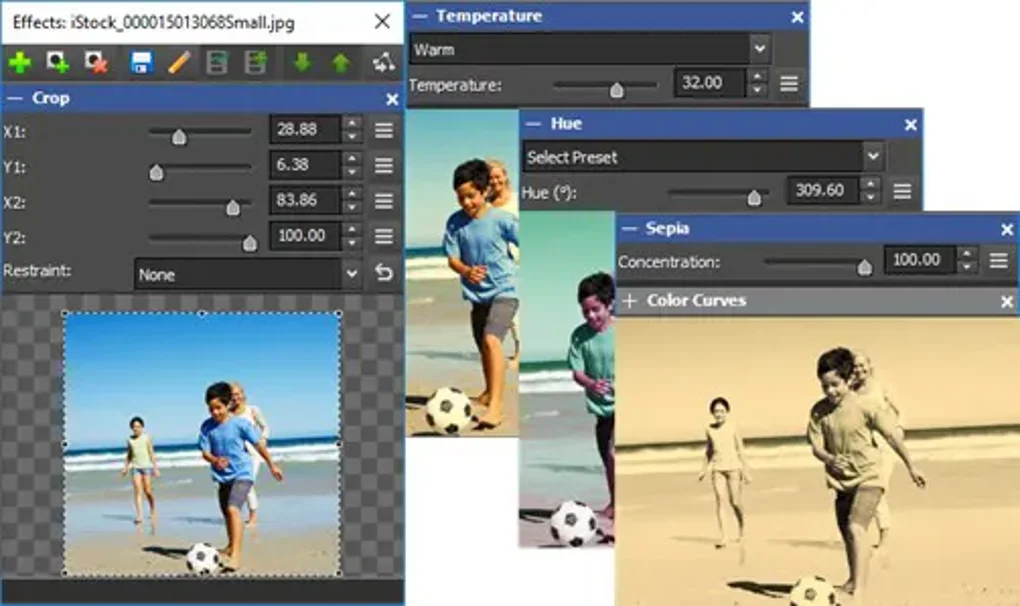Expand the Color Curves panel
This screenshot has height=606, width=1020.
[x=629, y=300]
